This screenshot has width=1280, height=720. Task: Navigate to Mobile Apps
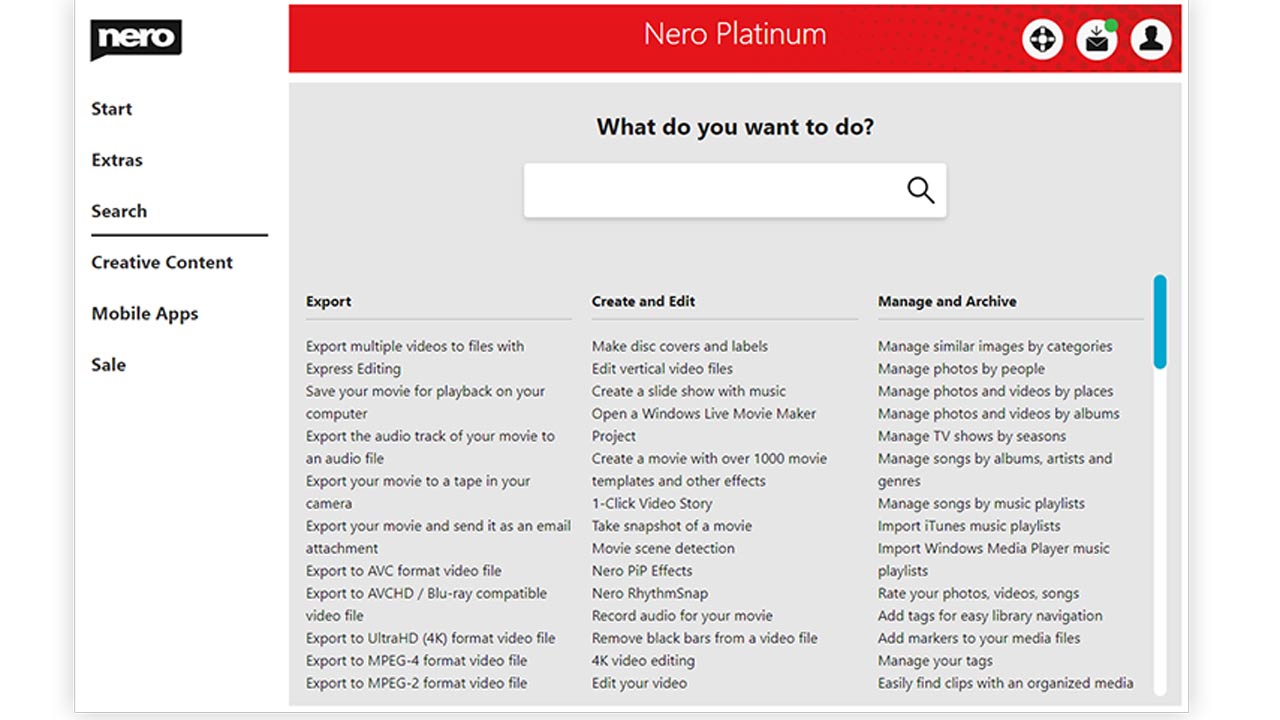(x=145, y=313)
